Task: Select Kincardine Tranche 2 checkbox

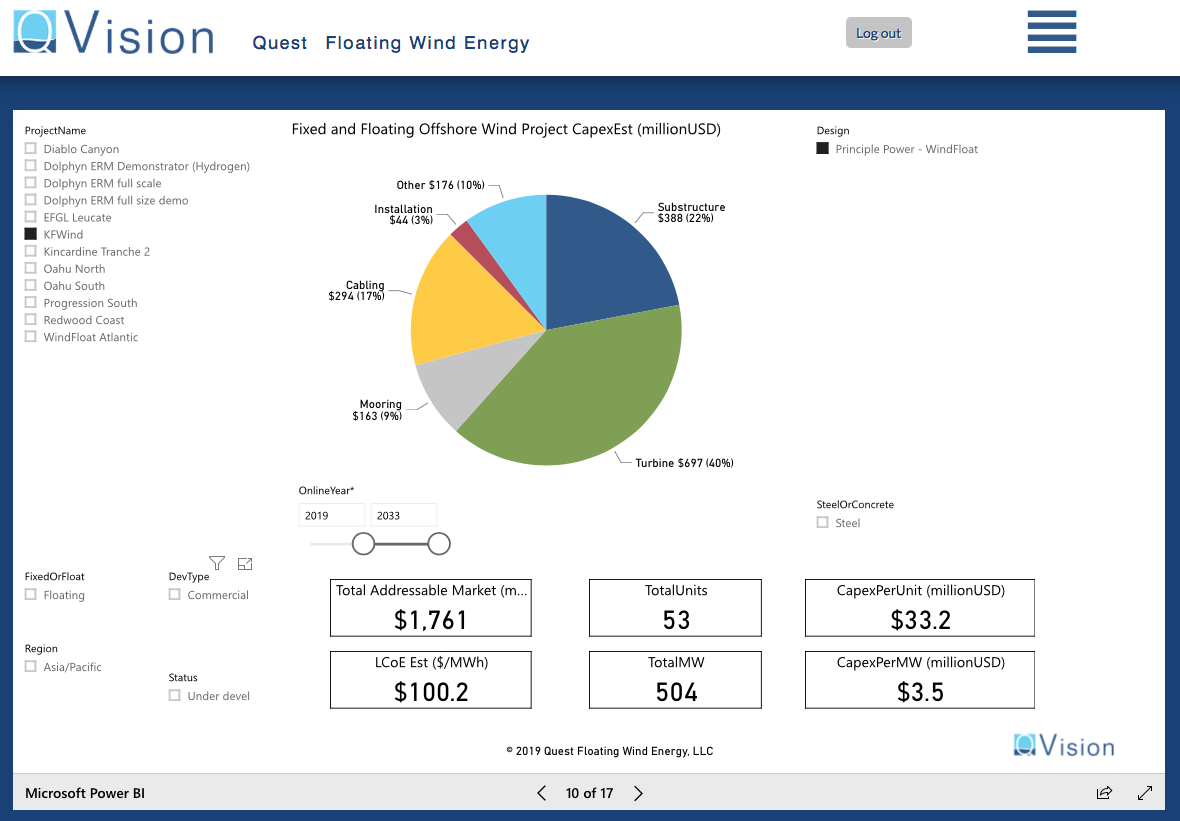Action: tap(31, 251)
